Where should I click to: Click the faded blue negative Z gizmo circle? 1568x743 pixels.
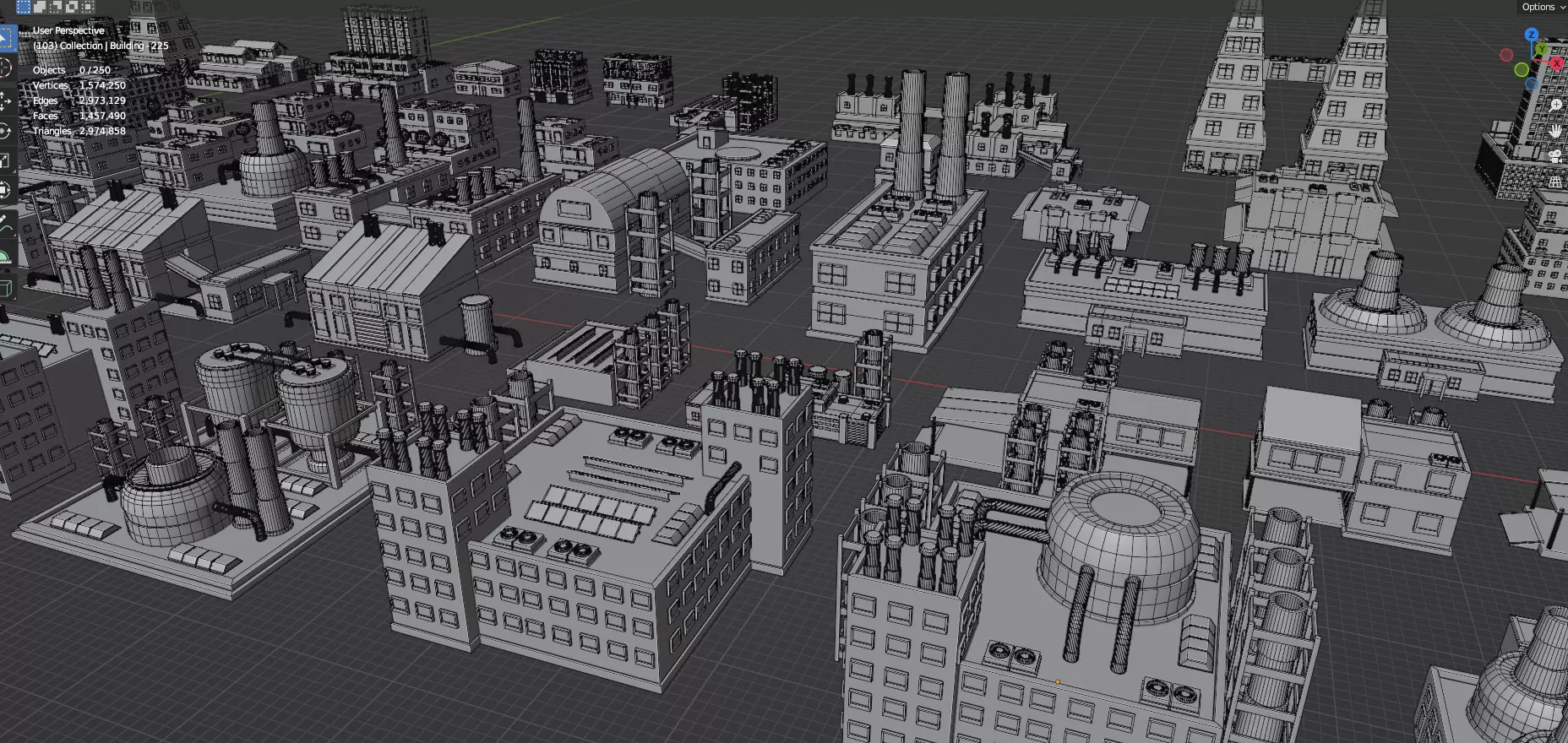tap(1531, 84)
